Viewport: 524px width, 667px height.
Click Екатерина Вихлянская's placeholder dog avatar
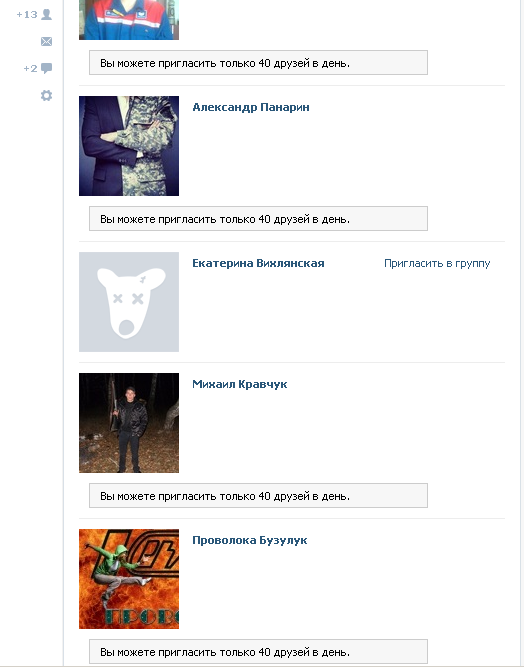tap(129, 302)
